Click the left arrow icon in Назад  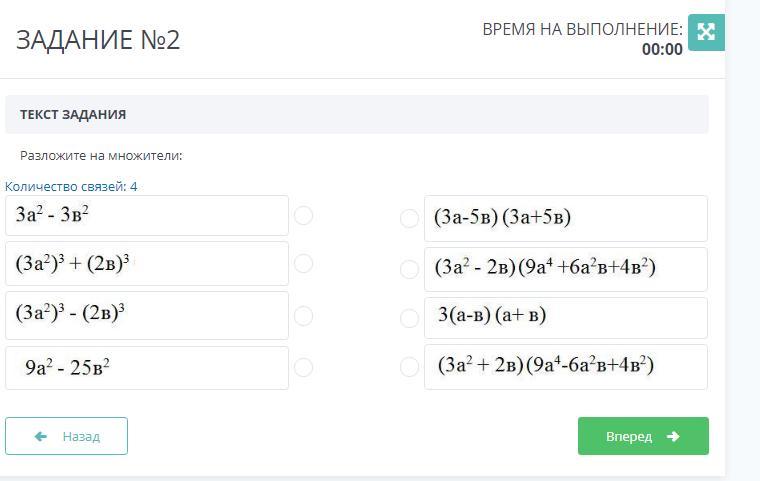(x=41, y=437)
